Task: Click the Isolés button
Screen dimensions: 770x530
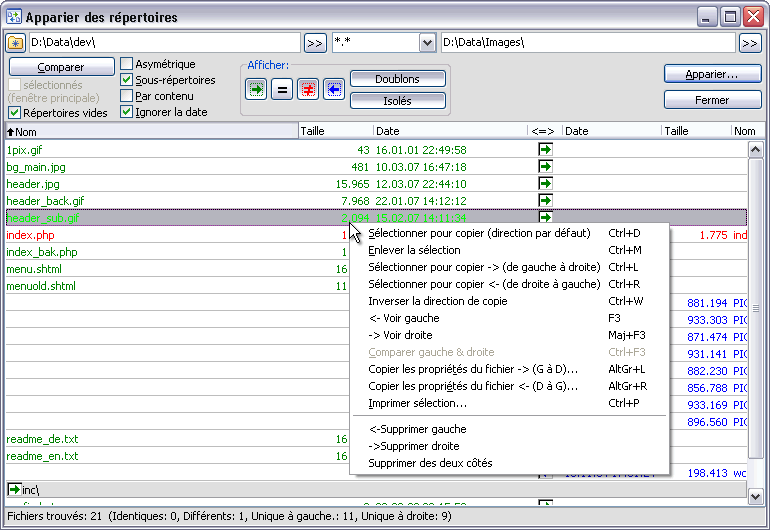Action: tap(397, 101)
